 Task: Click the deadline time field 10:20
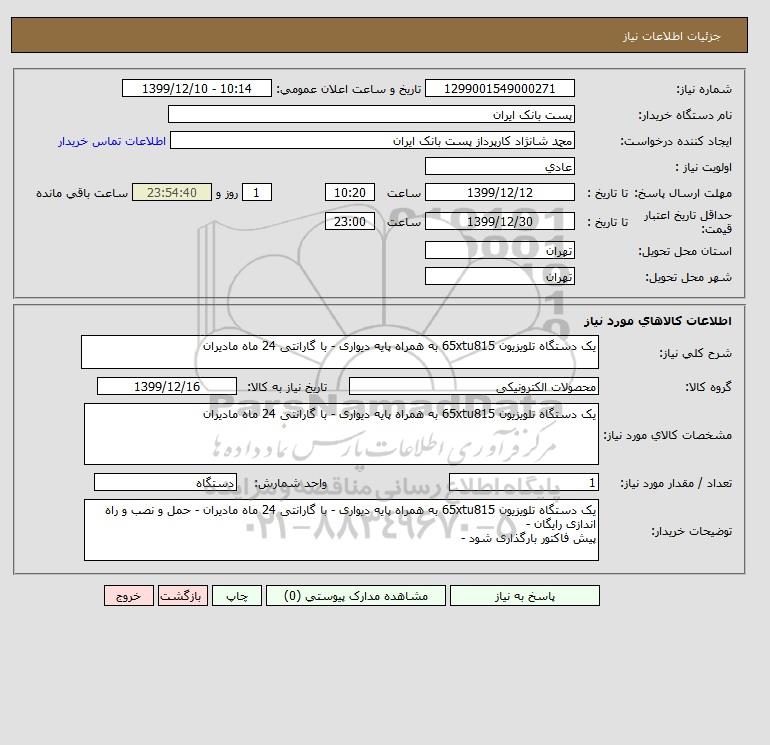coord(350,193)
